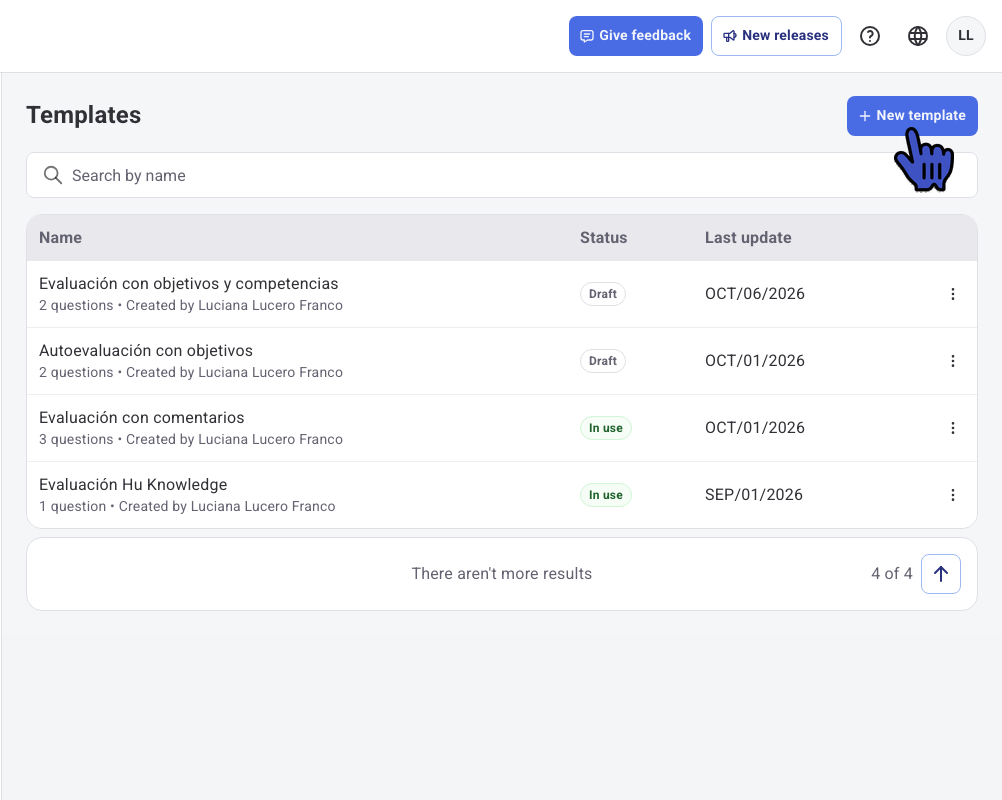This screenshot has height=800, width=1002.
Task: Click 'There aren't more results' message
Action: click(502, 574)
